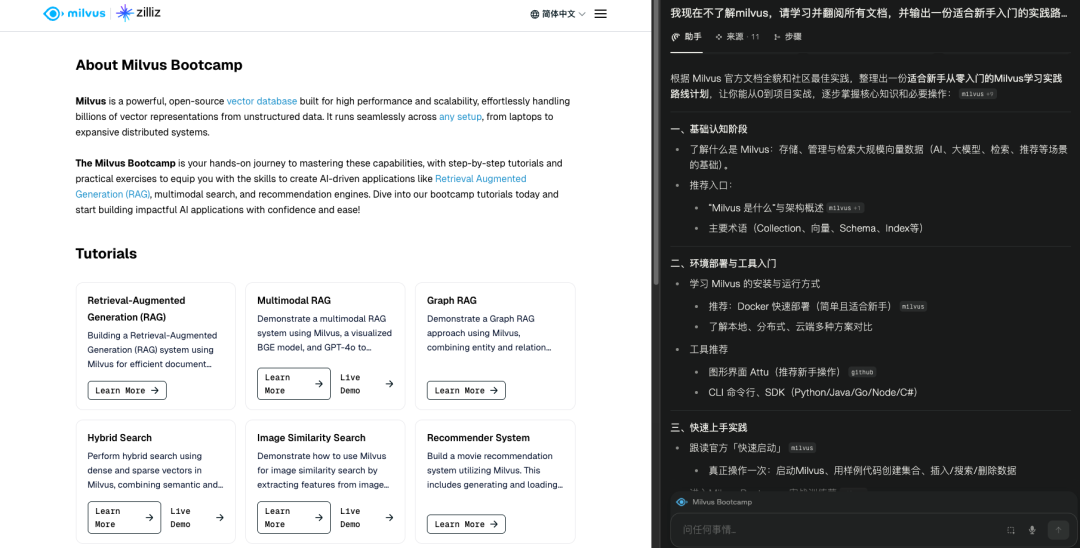Click the milvus +1 citation chip
This screenshot has width=1080, height=548.
[x=845, y=208]
